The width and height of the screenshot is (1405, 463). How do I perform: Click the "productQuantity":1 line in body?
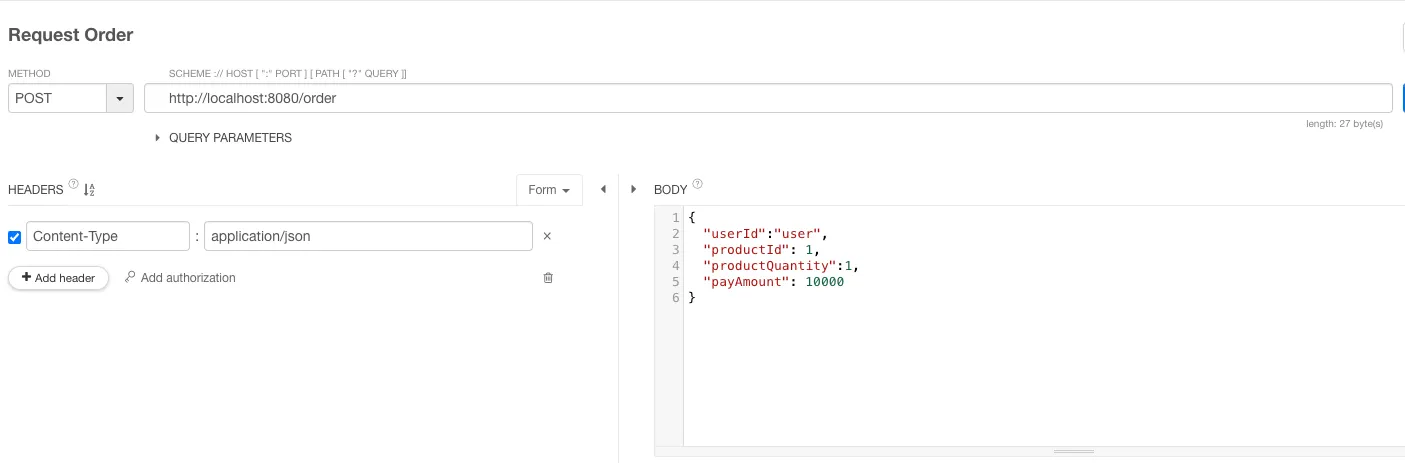(x=781, y=265)
